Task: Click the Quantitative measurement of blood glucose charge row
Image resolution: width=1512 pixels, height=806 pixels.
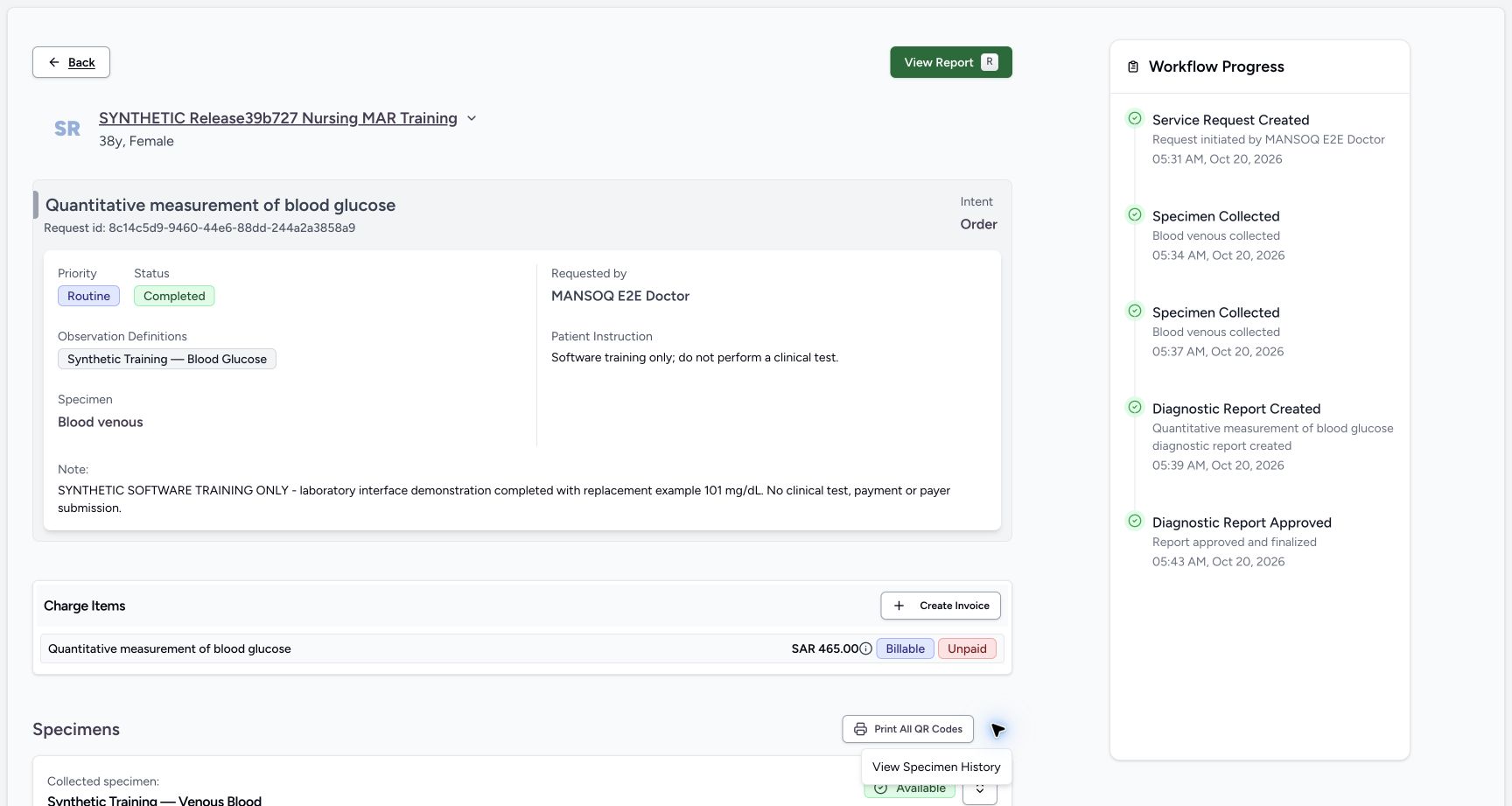Action: [521, 648]
